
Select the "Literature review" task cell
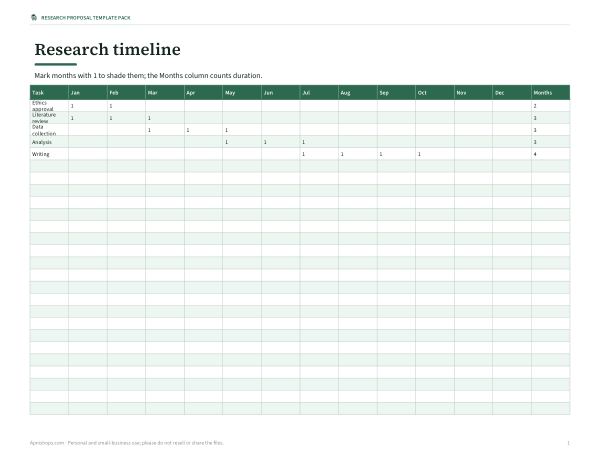49,118
